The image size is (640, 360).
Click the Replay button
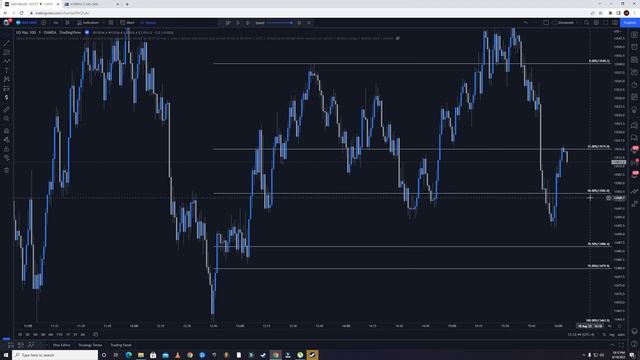(148, 23)
